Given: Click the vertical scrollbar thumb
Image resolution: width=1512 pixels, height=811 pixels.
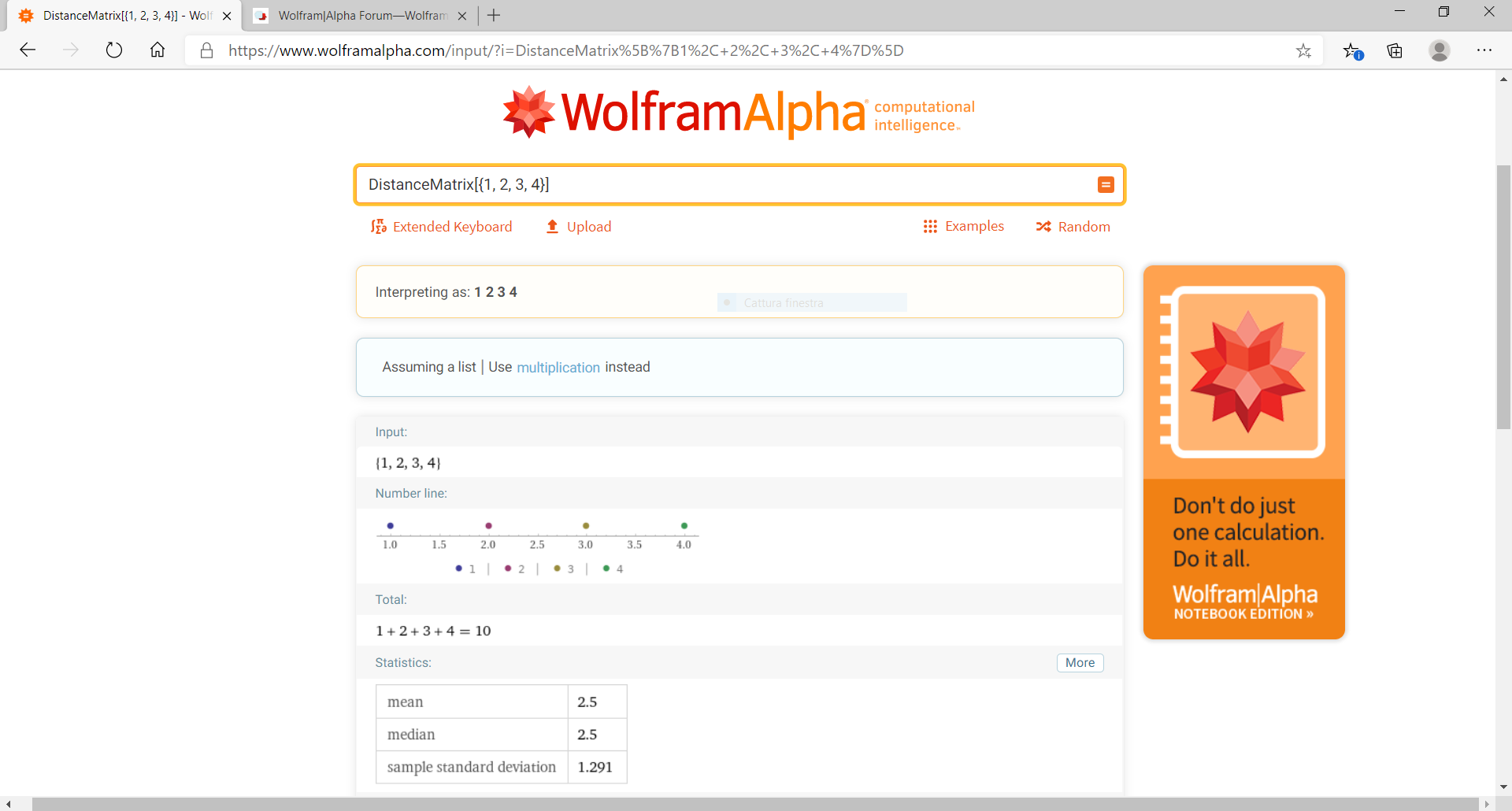Looking at the screenshot, I should click(x=1503, y=297).
